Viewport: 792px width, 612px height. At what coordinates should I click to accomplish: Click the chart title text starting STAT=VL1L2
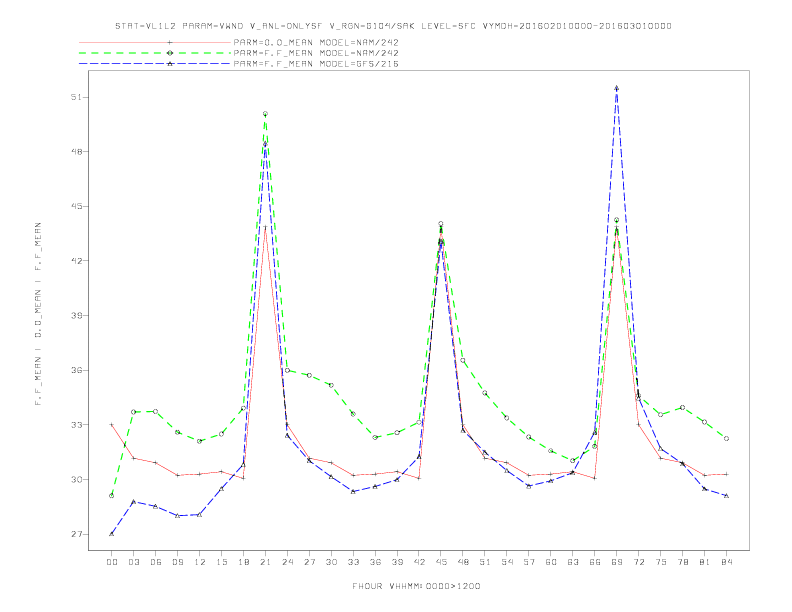[393, 26]
